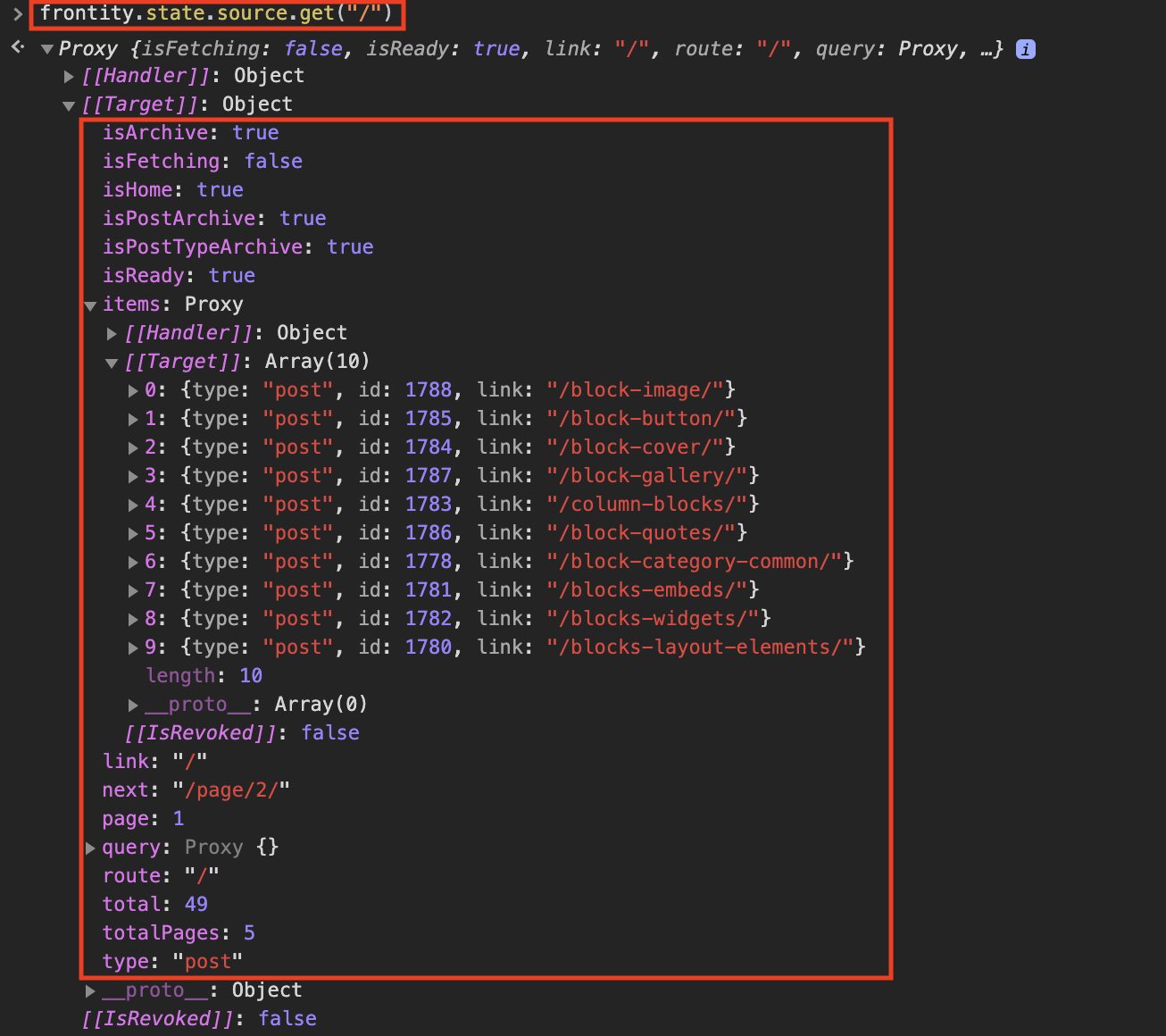Click the "/block-cover/" link string
Image resolution: width=1166 pixels, height=1036 pixels.
[x=635, y=447]
